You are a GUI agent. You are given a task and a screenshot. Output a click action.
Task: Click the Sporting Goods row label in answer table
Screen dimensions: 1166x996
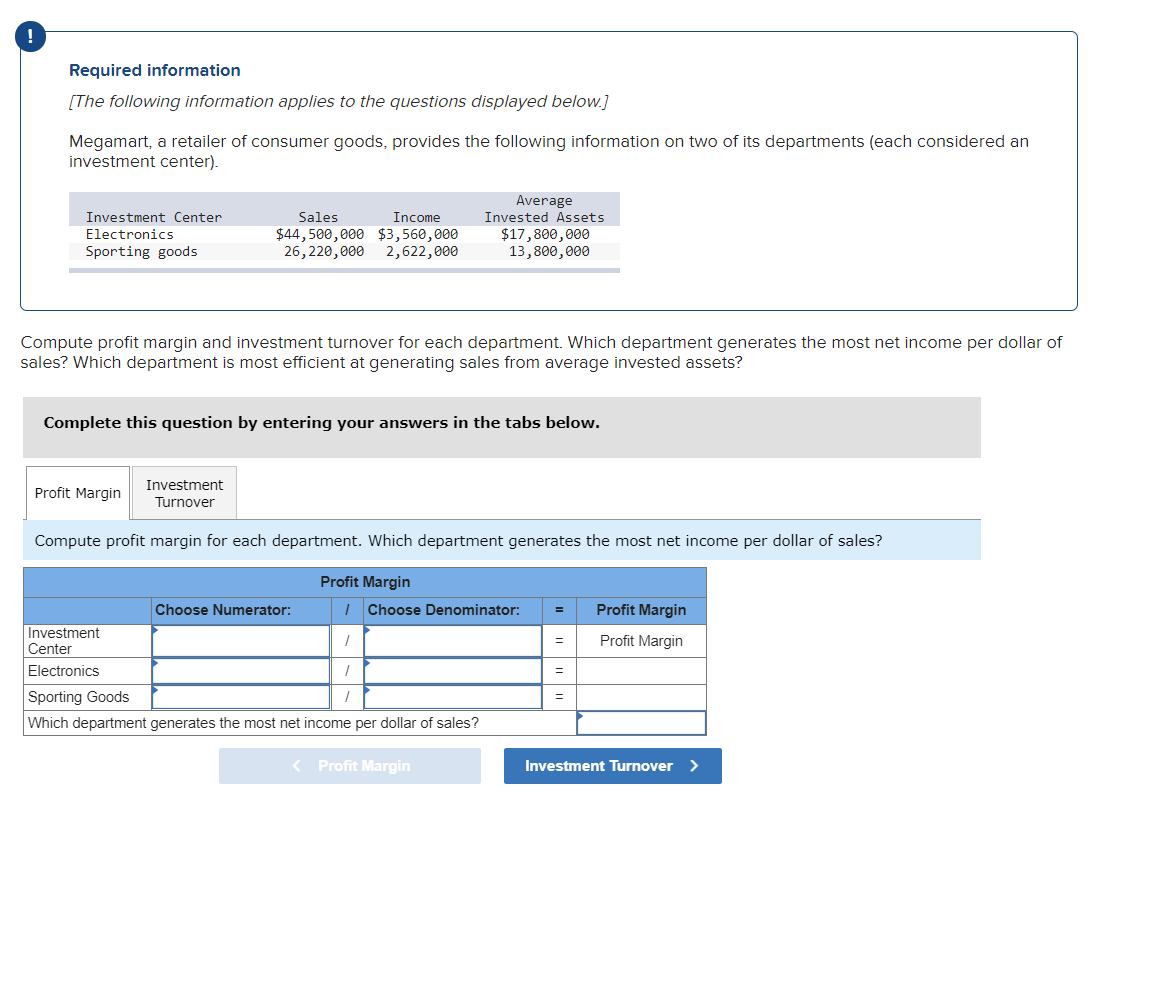click(88, 697)
